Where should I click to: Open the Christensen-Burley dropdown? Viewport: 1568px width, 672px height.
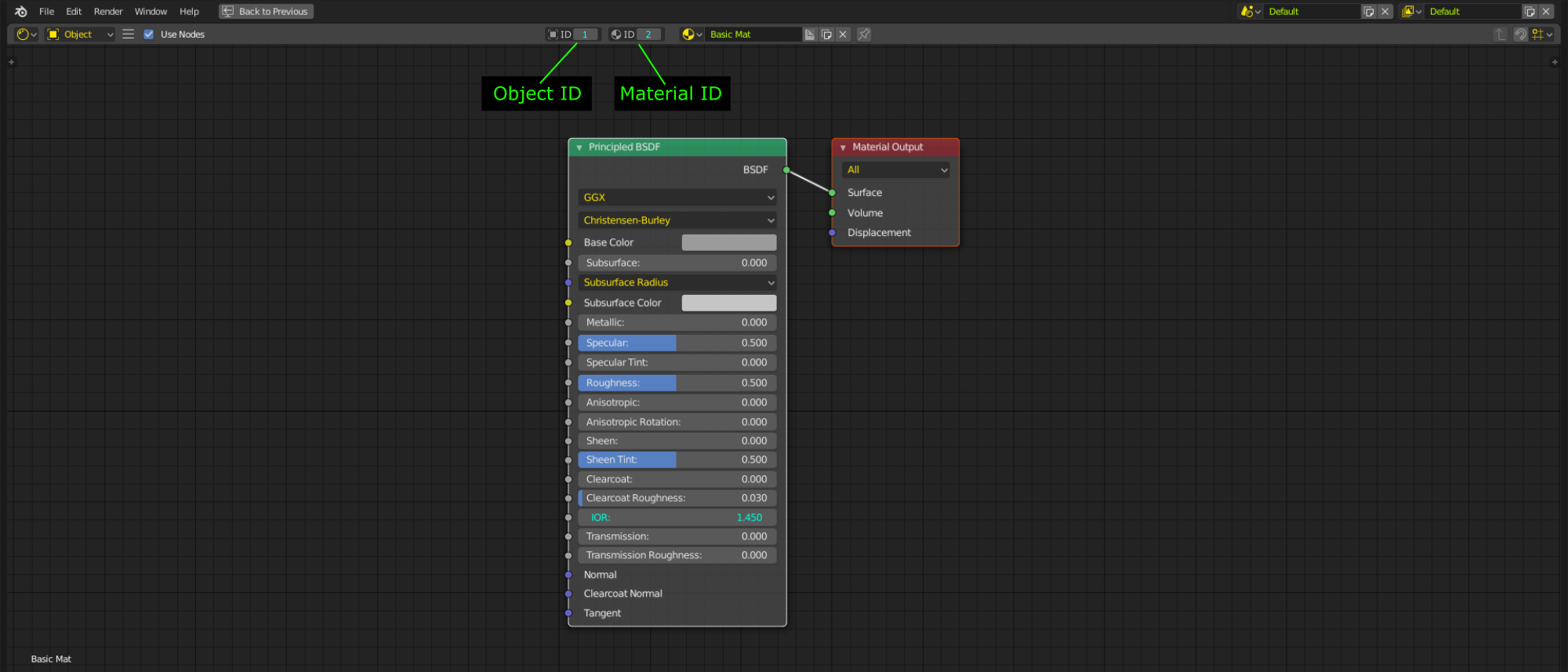[x=677, y=220]
